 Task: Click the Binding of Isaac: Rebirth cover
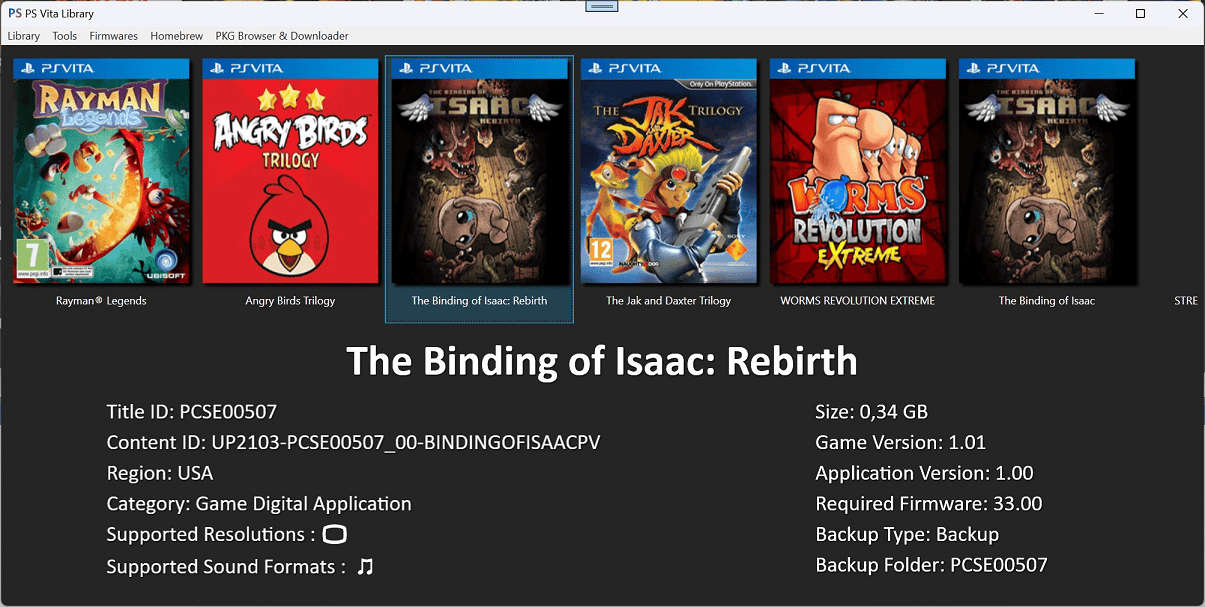(x=479, y=171)
